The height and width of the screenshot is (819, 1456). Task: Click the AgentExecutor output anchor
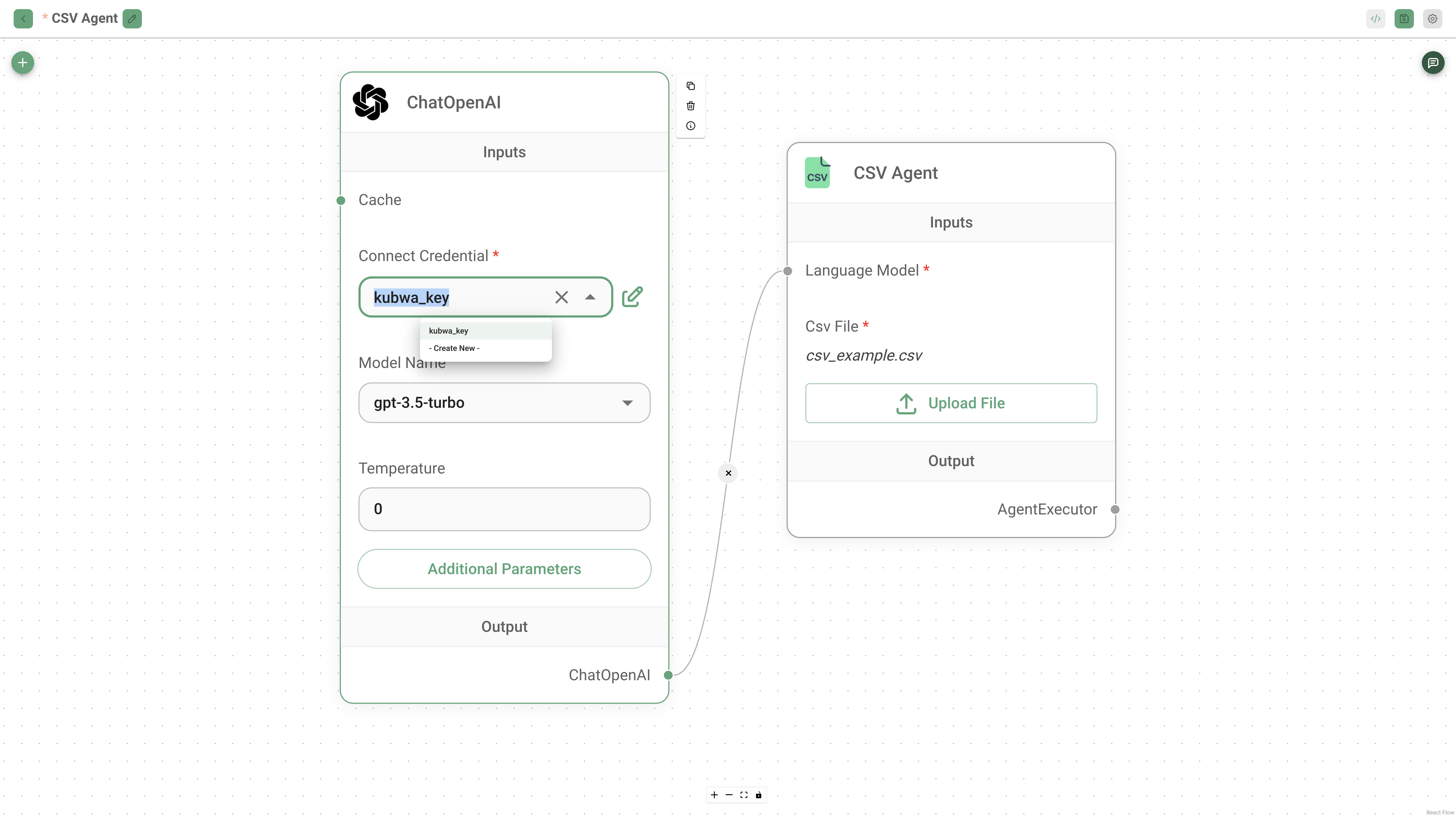point(1115,509)
